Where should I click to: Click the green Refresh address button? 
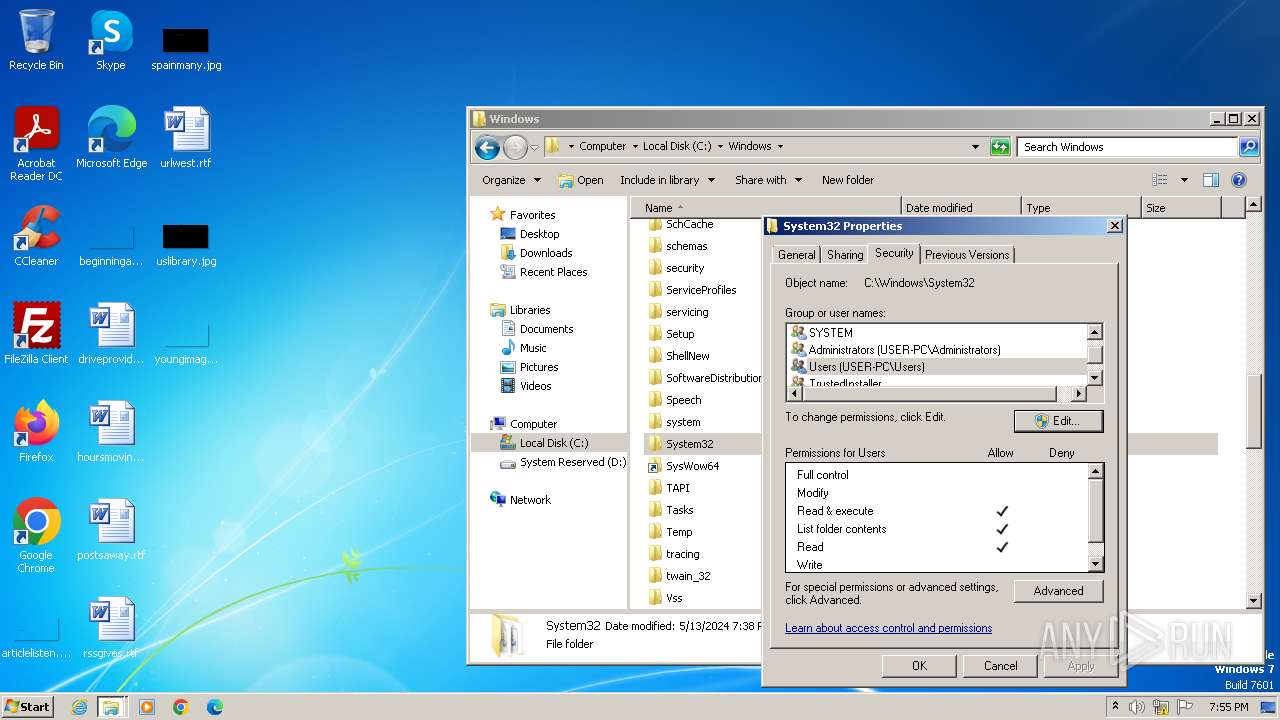tap(1000, 147)
